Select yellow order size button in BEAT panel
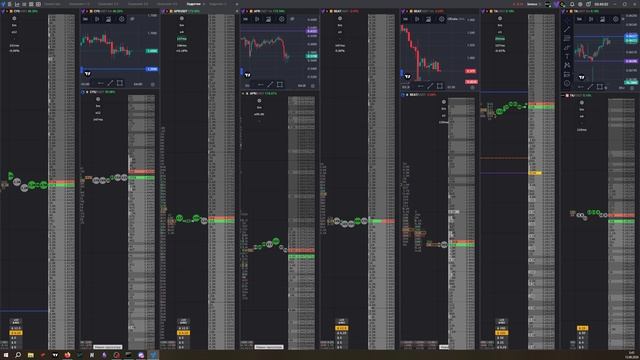The height and width of the screenshot is (360, 640). [x=341, y=328]
